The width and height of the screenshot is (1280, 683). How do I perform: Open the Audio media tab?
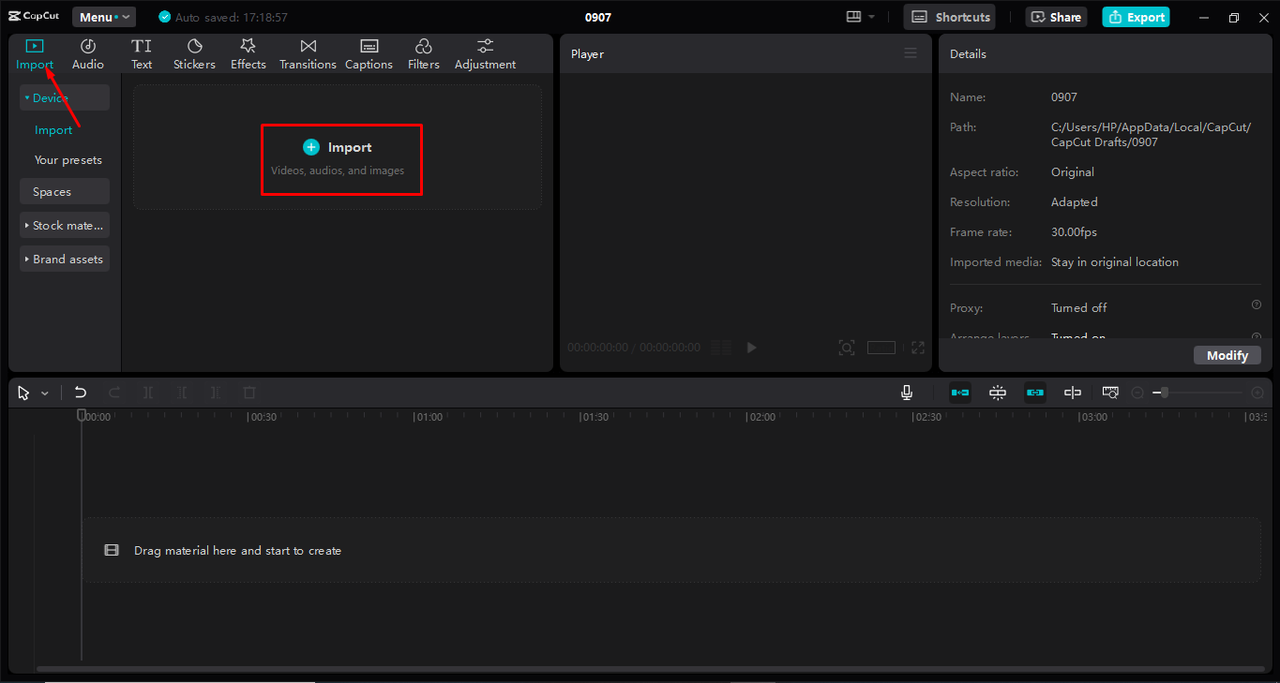tap(88, 54)
